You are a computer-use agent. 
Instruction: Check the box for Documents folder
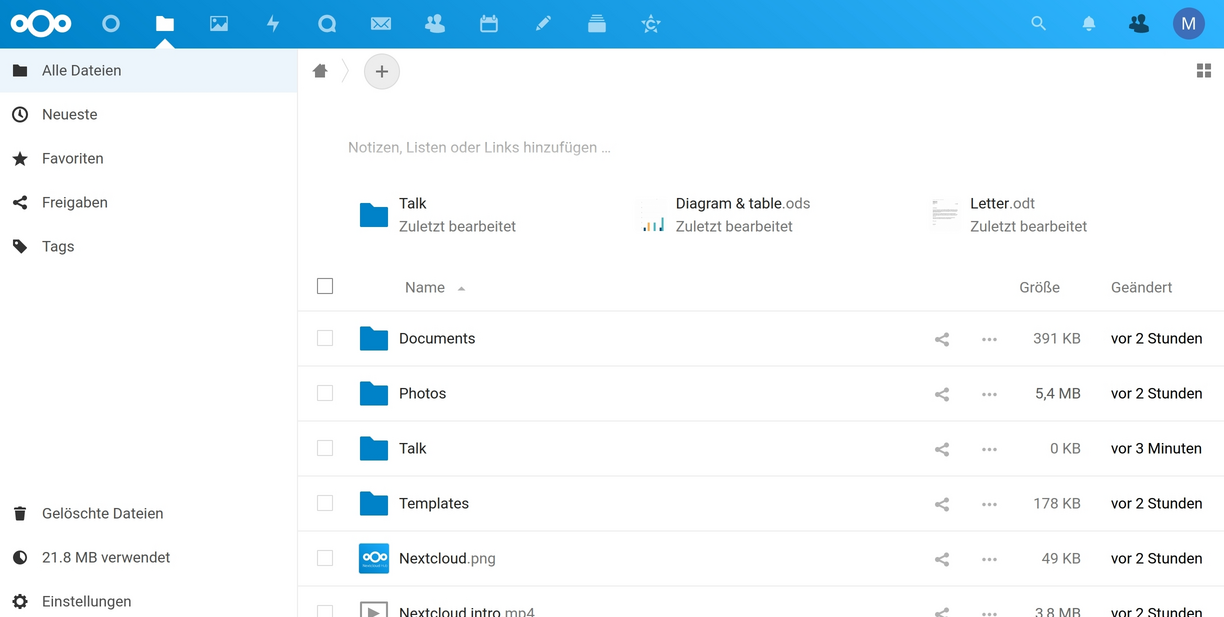tap(325, 339)
